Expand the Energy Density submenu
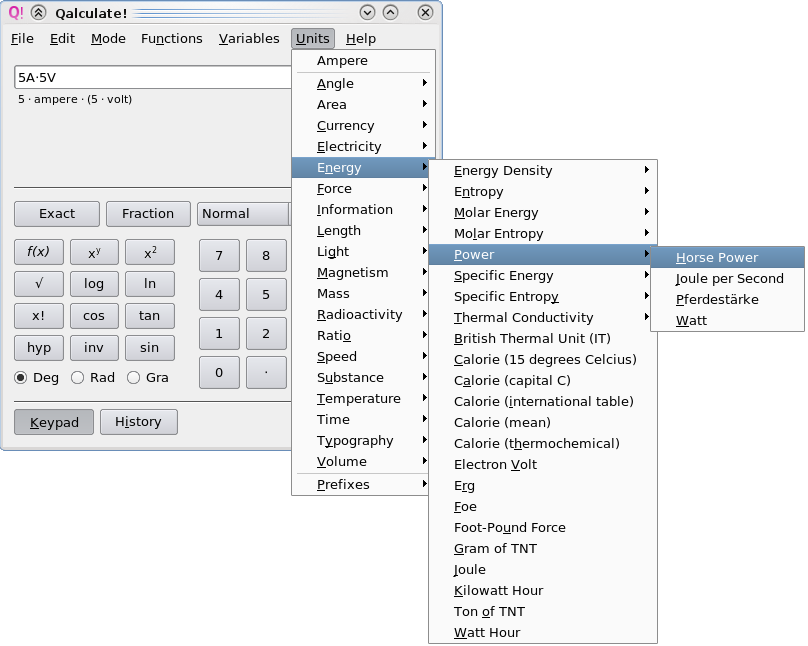Screen dimensions: 808x646 (x=543, y=171)
